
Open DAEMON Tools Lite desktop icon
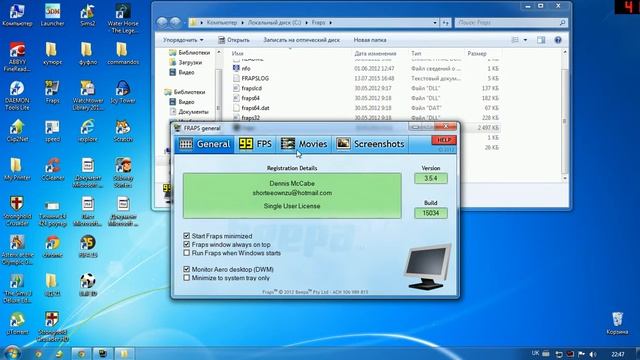click(x=17, y=96)
